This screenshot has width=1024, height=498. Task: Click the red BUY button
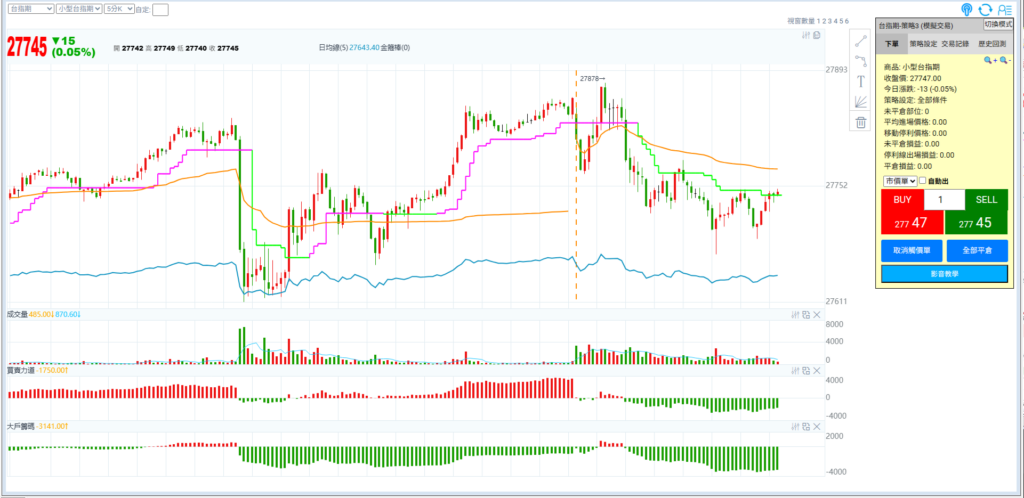(902, 211)
